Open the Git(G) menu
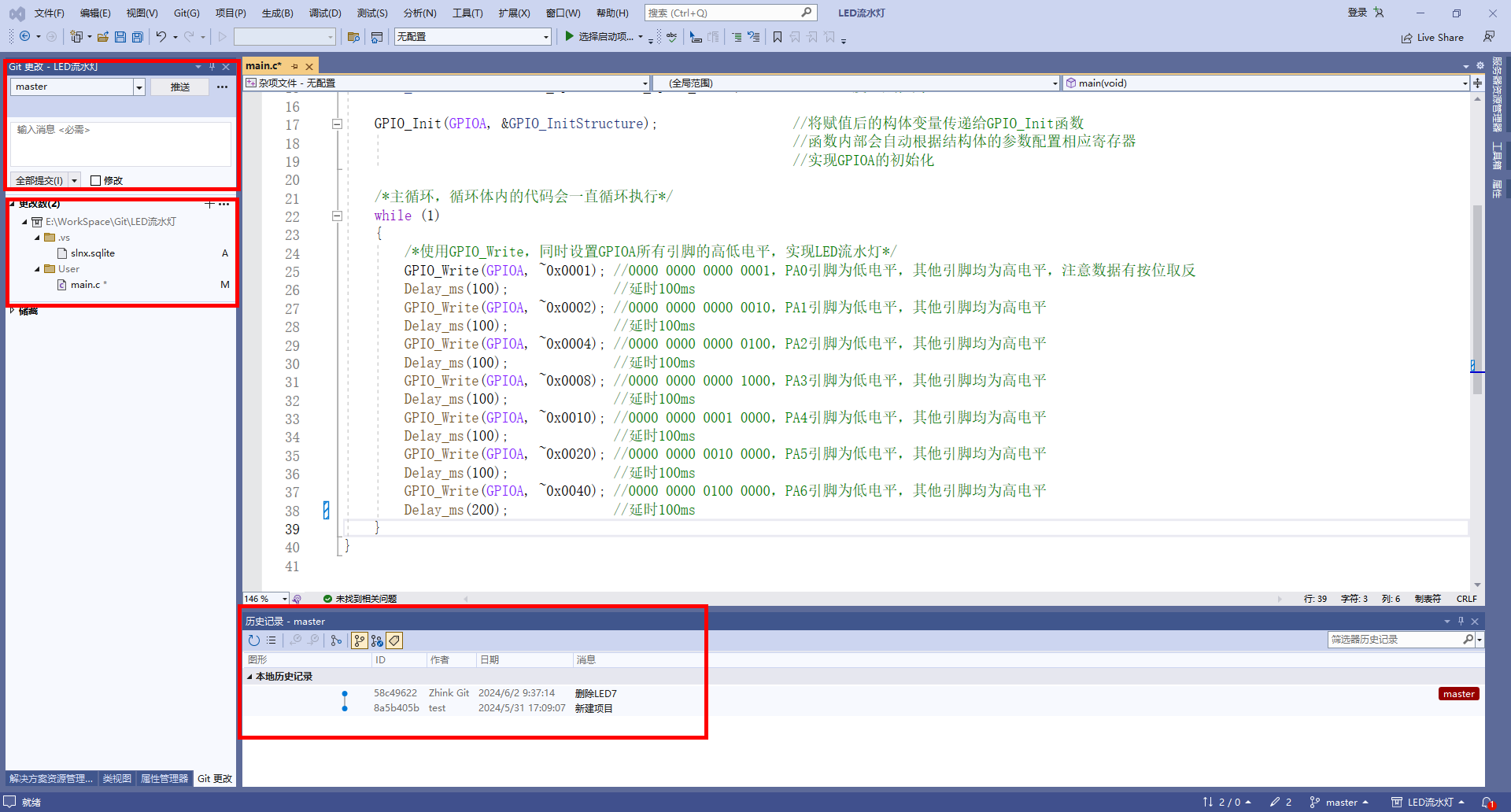 pyautogui.click(x=187, y=13)
